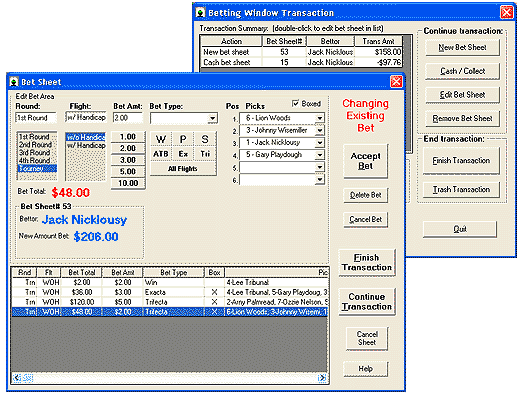Open Help in Bet Sheet window
Viewport: 522px width, 396px height.
coord(365,369)
